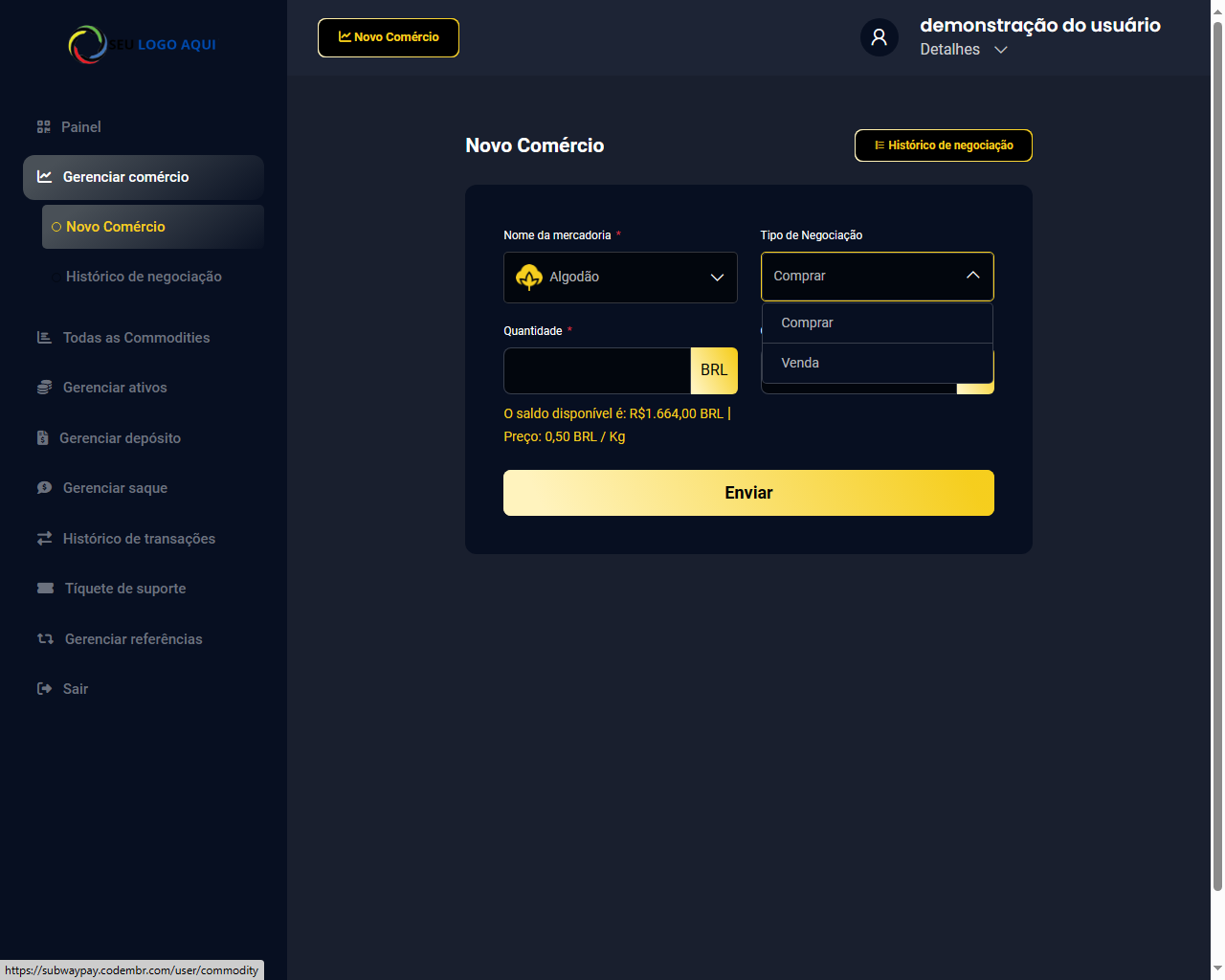The height and width of the screenshot is (980, 1225).
Task: Click the Novo Comércio header button
Action: [x=389, y=37]
